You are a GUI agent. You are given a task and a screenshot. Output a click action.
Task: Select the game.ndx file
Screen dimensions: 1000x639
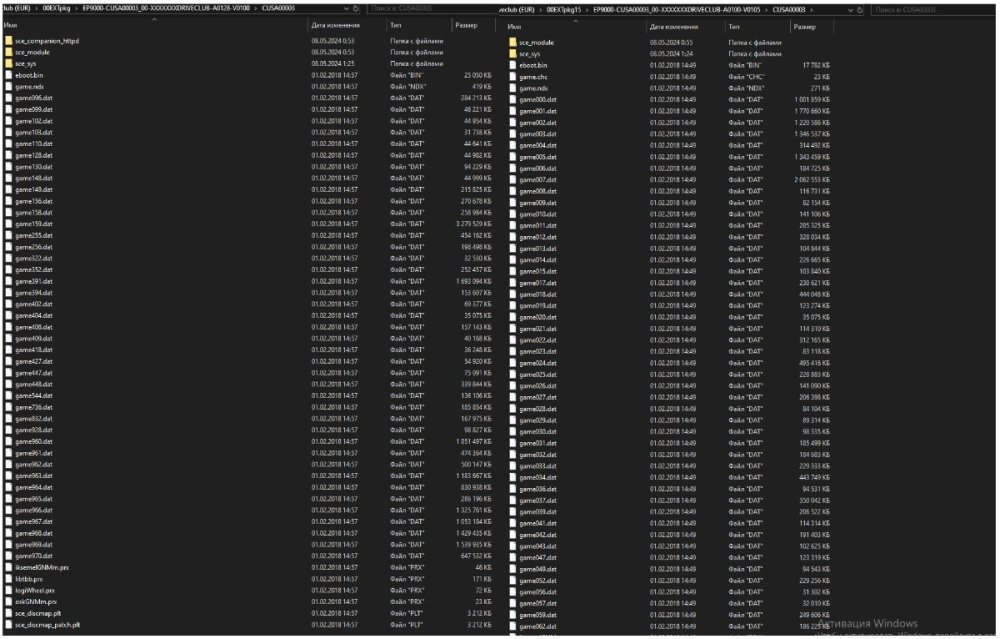[32, 89]
